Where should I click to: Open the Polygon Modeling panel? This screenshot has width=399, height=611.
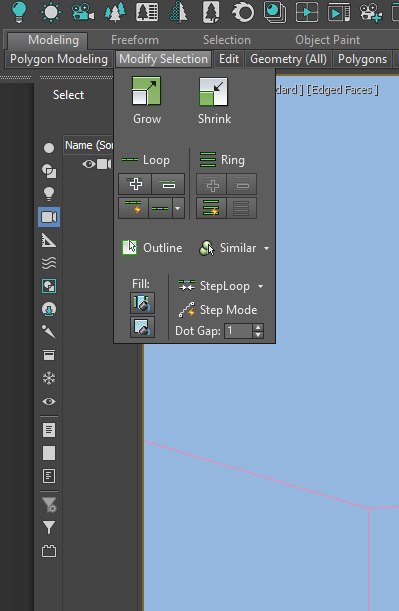coord(59,59)
